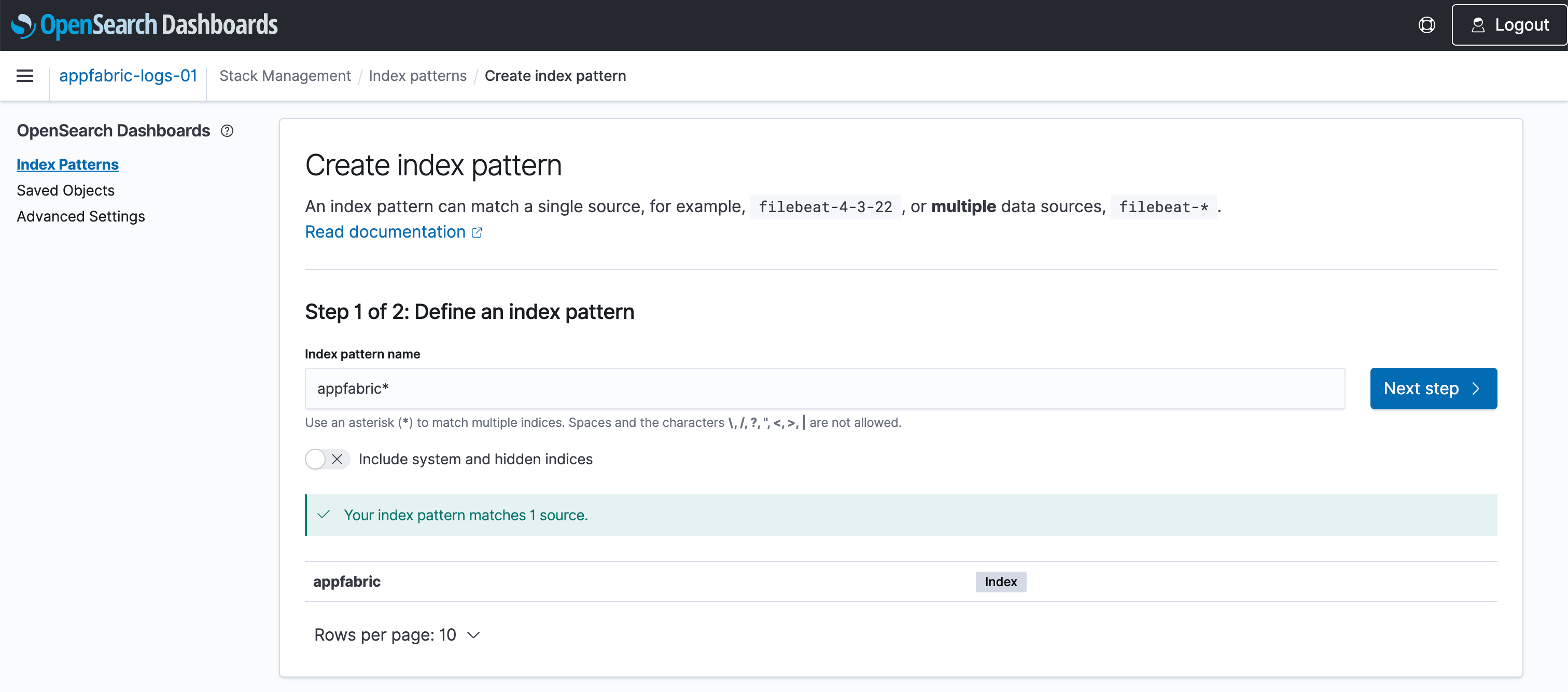Click the help icon beside OpenSearch Dashboards

click(x=227, y=131)
